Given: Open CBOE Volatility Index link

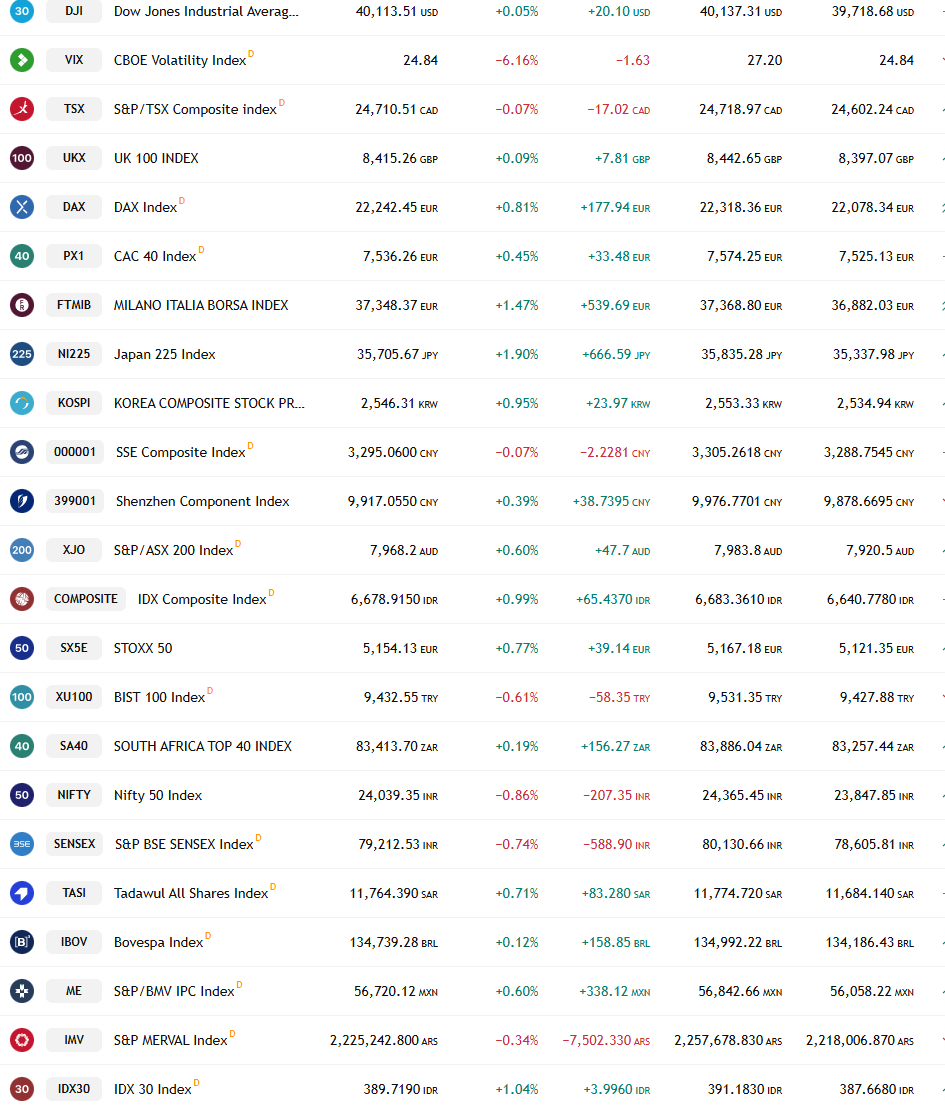Looking at the screenshot, I should pyautogui.click(x=180, y=61).
